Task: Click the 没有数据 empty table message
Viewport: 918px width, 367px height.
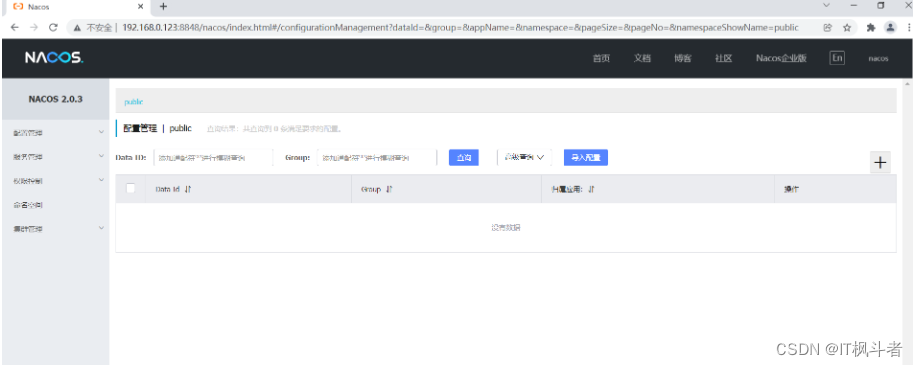Action: coord(506,228)
